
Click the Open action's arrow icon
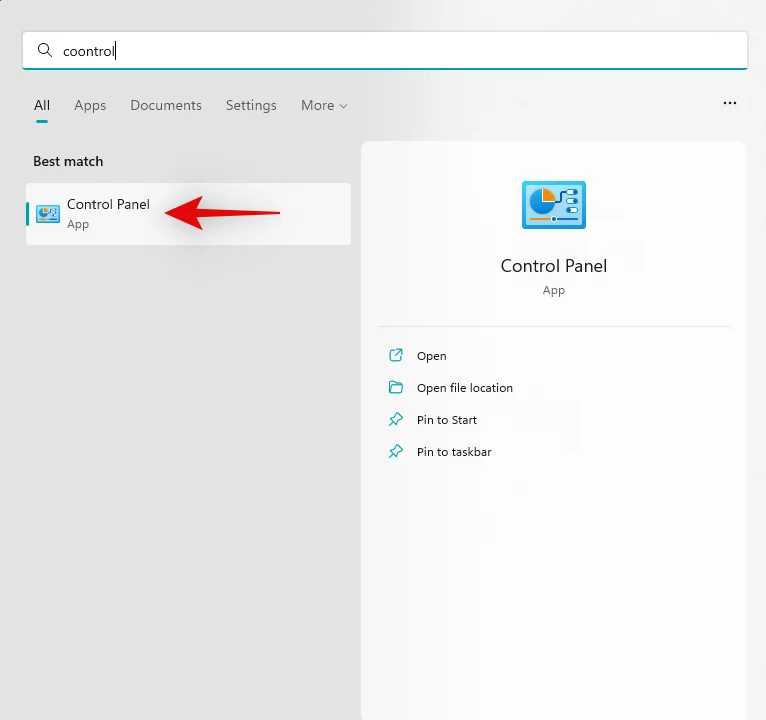point(396,356)
